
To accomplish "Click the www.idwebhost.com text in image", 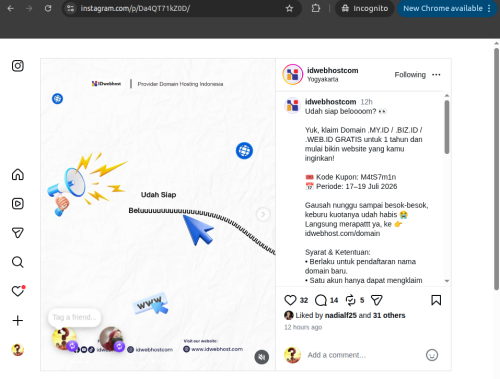I will [217, 349].
